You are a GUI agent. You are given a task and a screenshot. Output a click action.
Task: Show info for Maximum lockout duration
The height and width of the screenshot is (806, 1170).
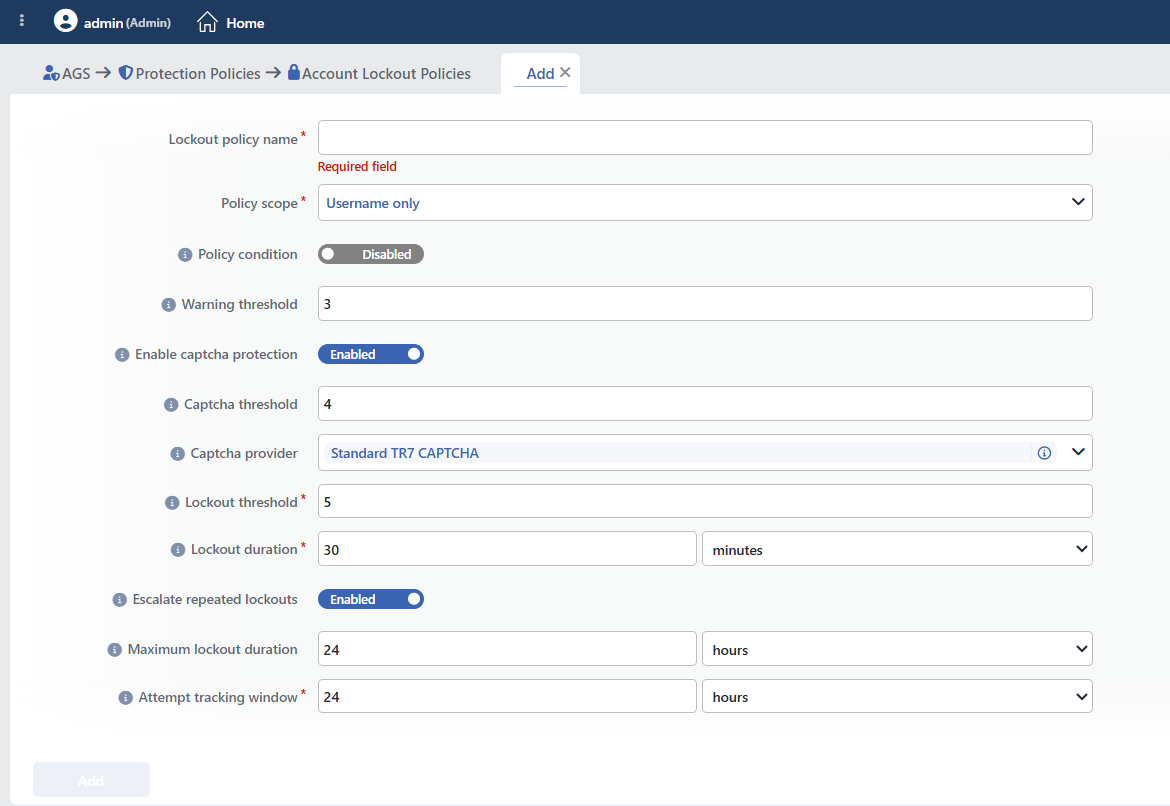[x=115, y=650]
